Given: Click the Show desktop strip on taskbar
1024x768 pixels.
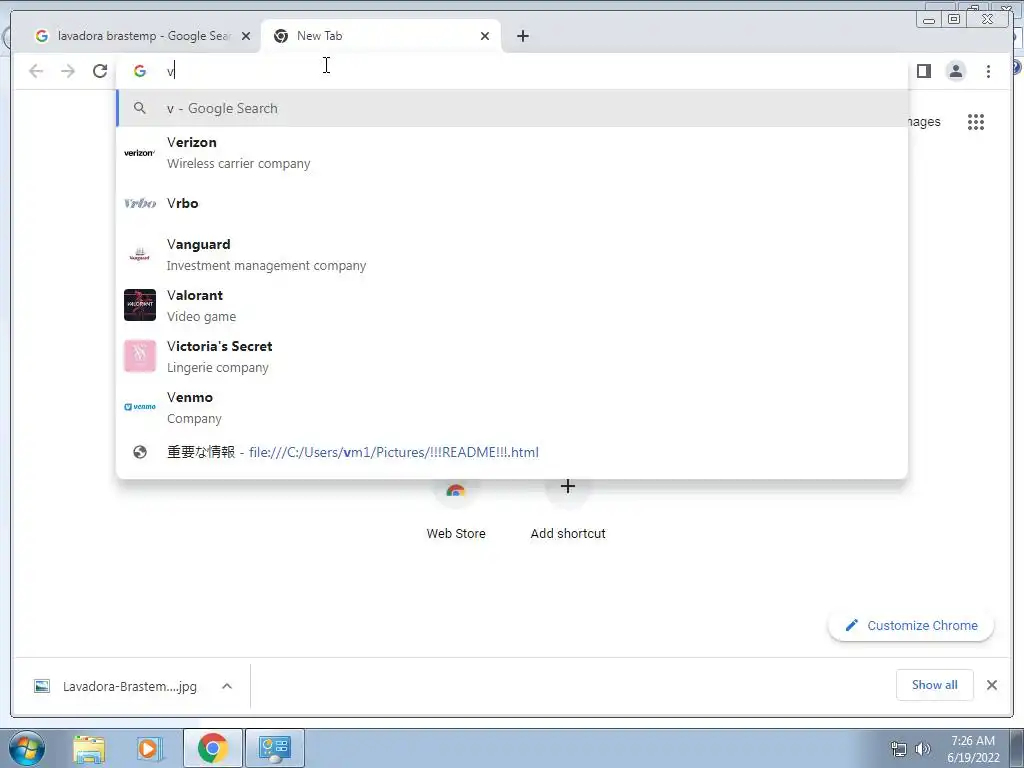Looking at the screenshot, I should pos(1017,748).
